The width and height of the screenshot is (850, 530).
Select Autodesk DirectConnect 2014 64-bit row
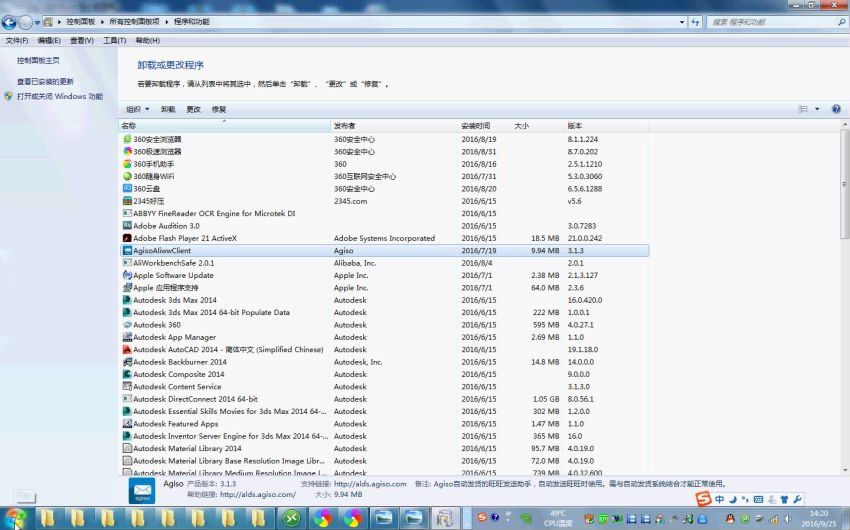(384, 399)
